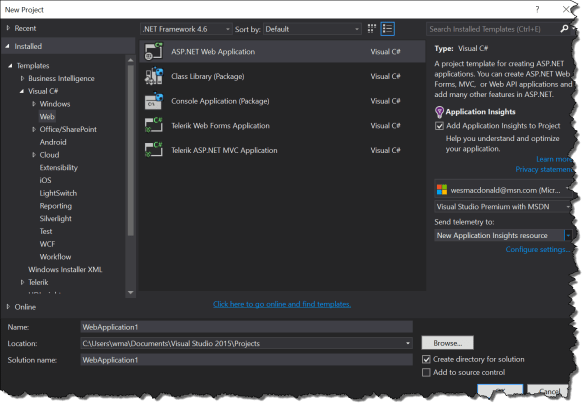The width and height of the screenshot is (587, 409).
Task: Collapse the Templates tree node
Action: pos(10,65)
